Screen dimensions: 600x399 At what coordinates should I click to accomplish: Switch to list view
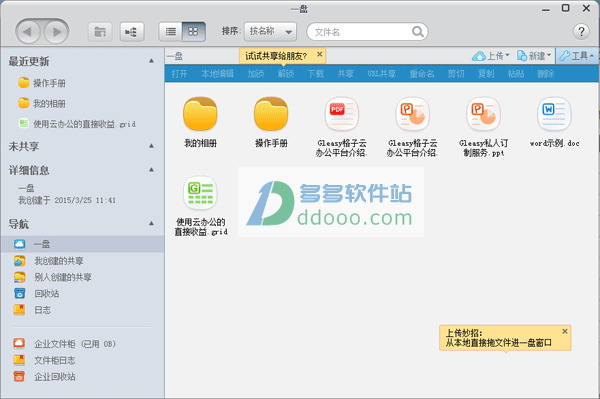point(171,32)
